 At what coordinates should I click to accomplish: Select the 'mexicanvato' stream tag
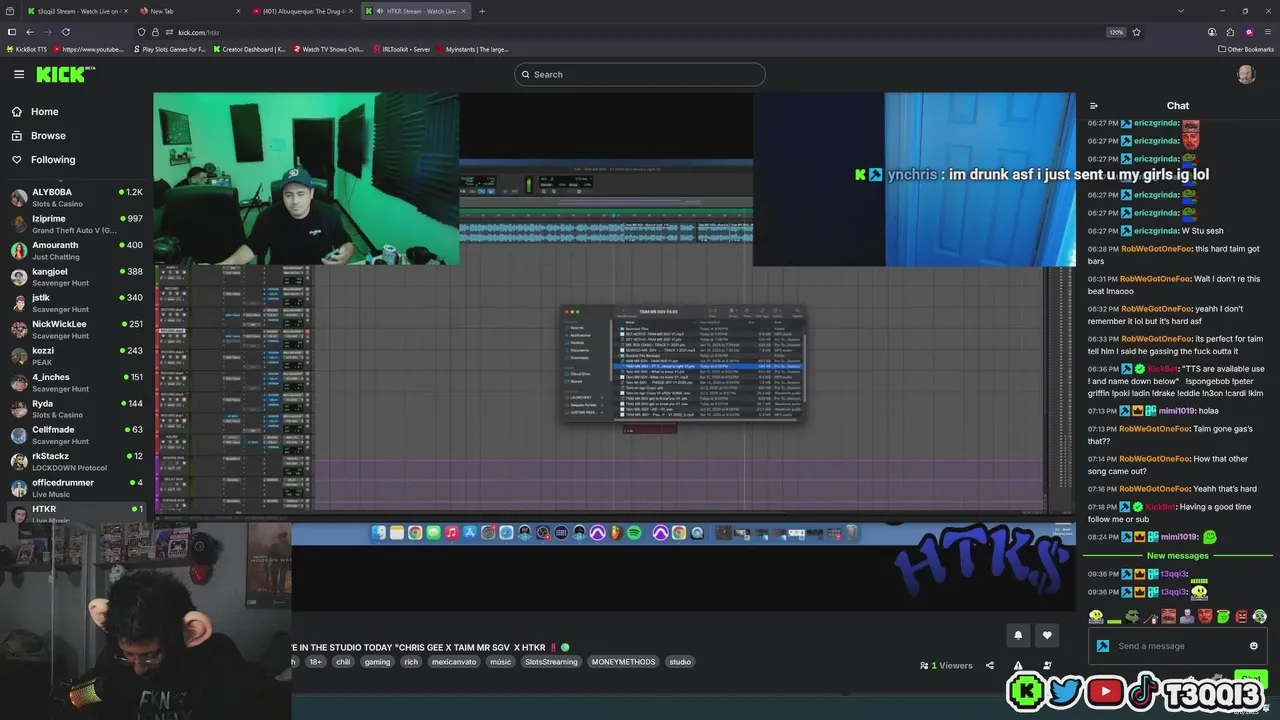point(454,661)
